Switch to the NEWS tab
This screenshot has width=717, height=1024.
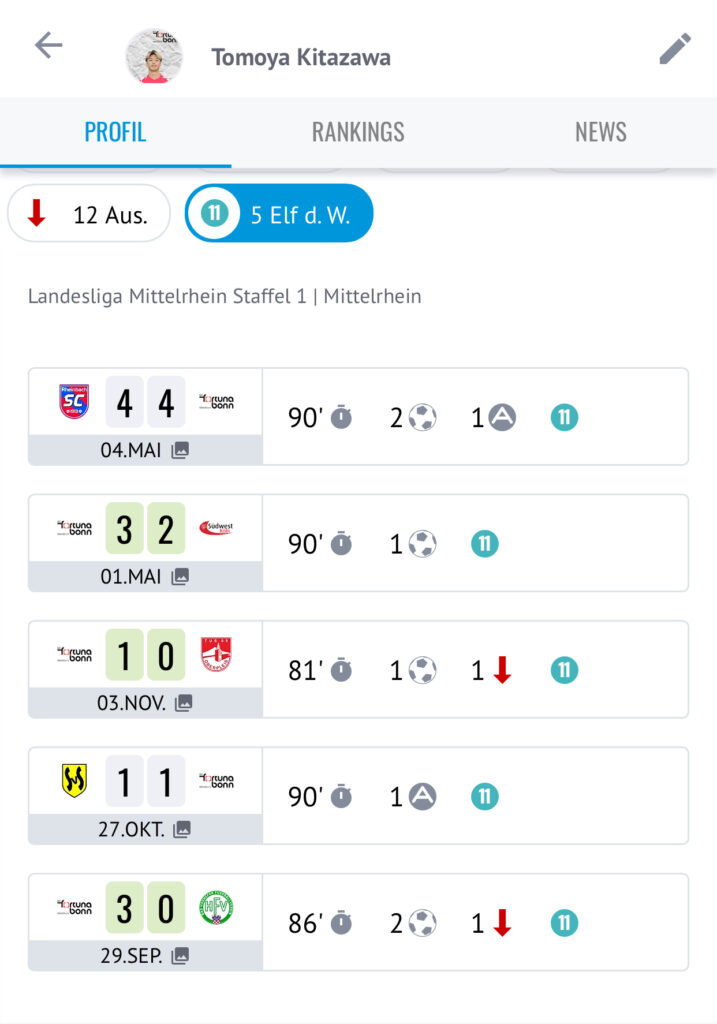point(601,132)
